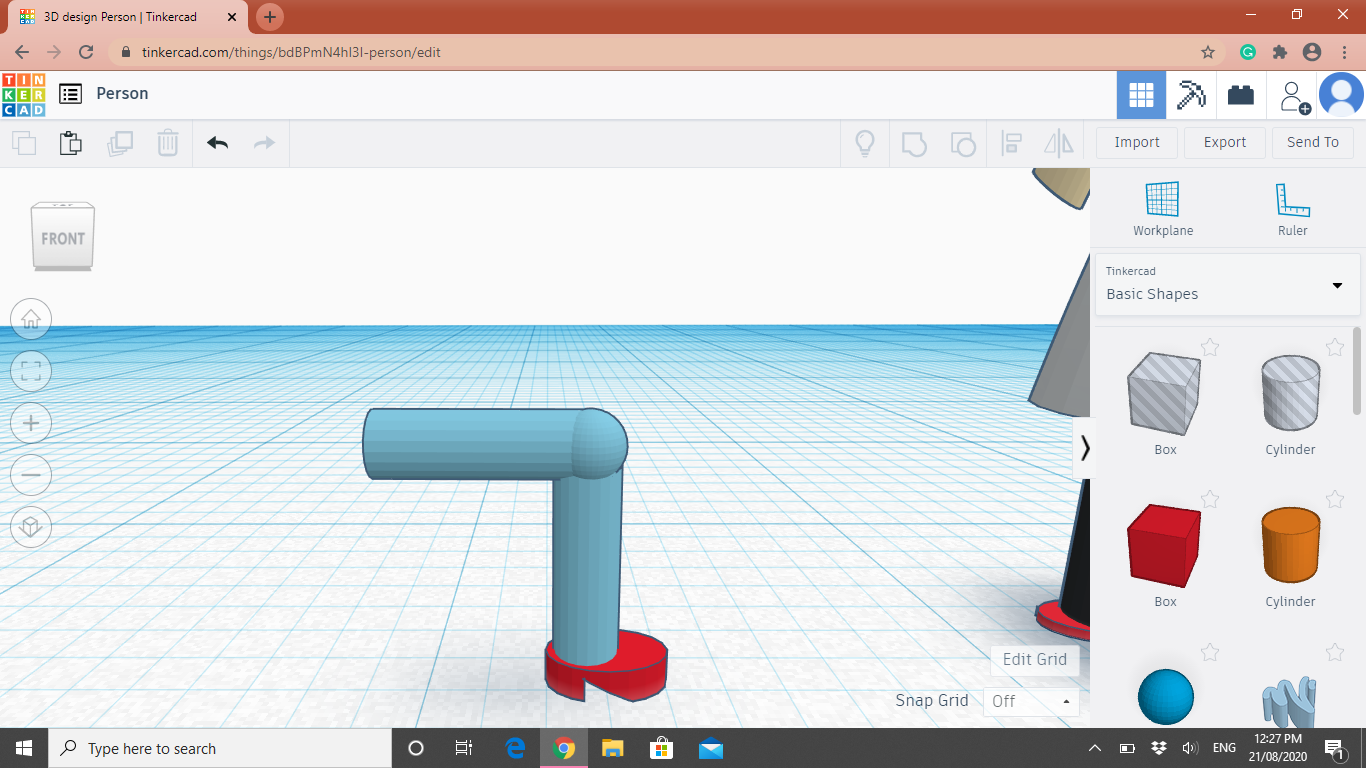This screenshot has height=768, width=1366.
Task: Click the Mirror tool icon
Action: click(x=1059, y=143)
